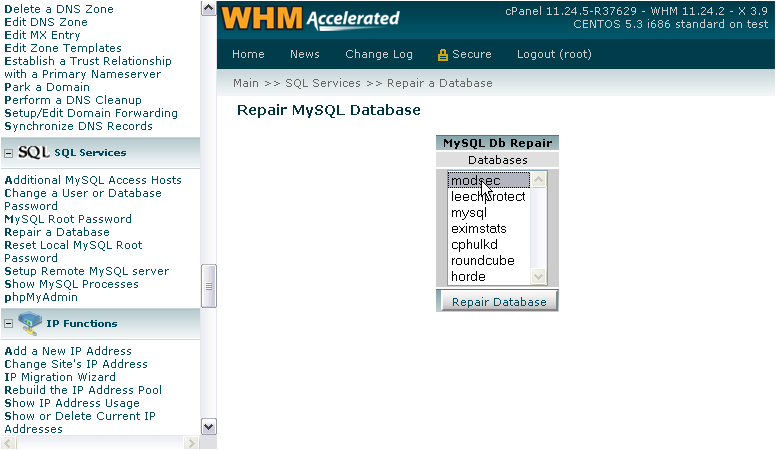This screenshot has height=450, width=776.
Task: Open Edit MX Entry link
Action: [42, 35]
